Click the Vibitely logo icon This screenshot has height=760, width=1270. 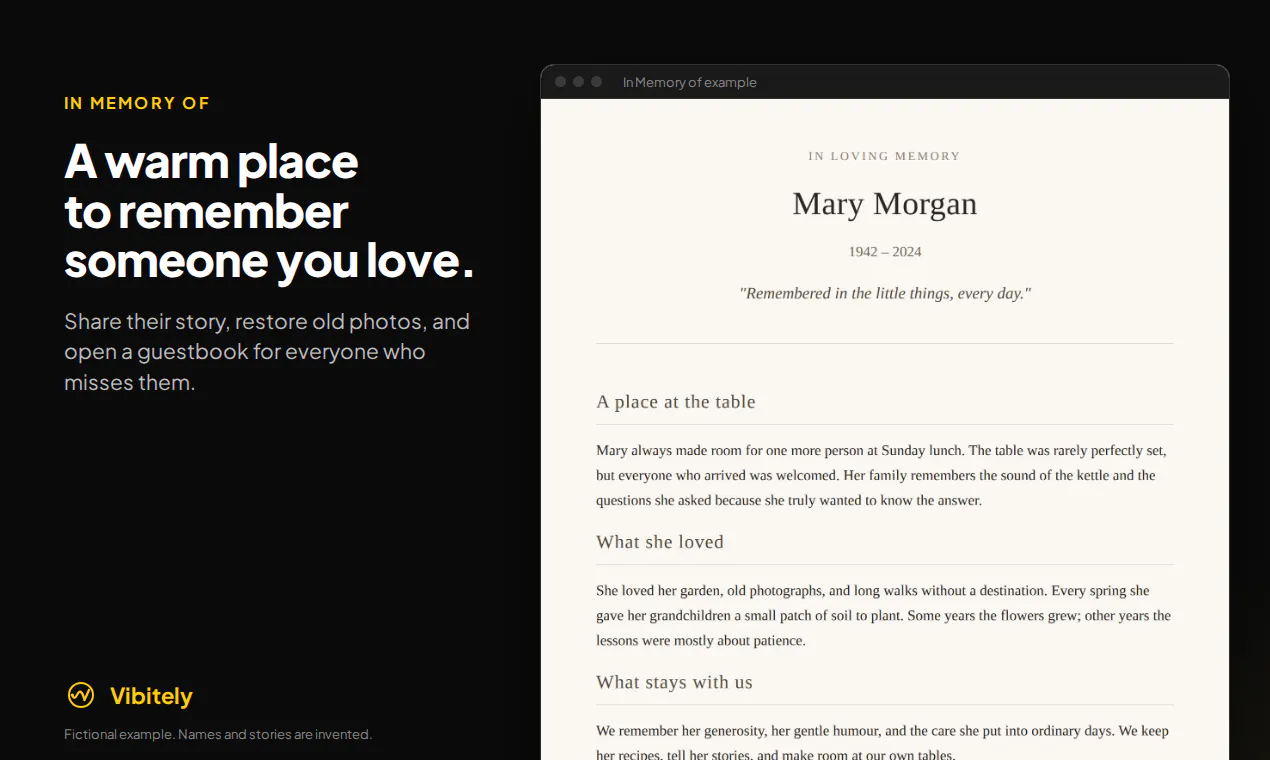point(81,695)
